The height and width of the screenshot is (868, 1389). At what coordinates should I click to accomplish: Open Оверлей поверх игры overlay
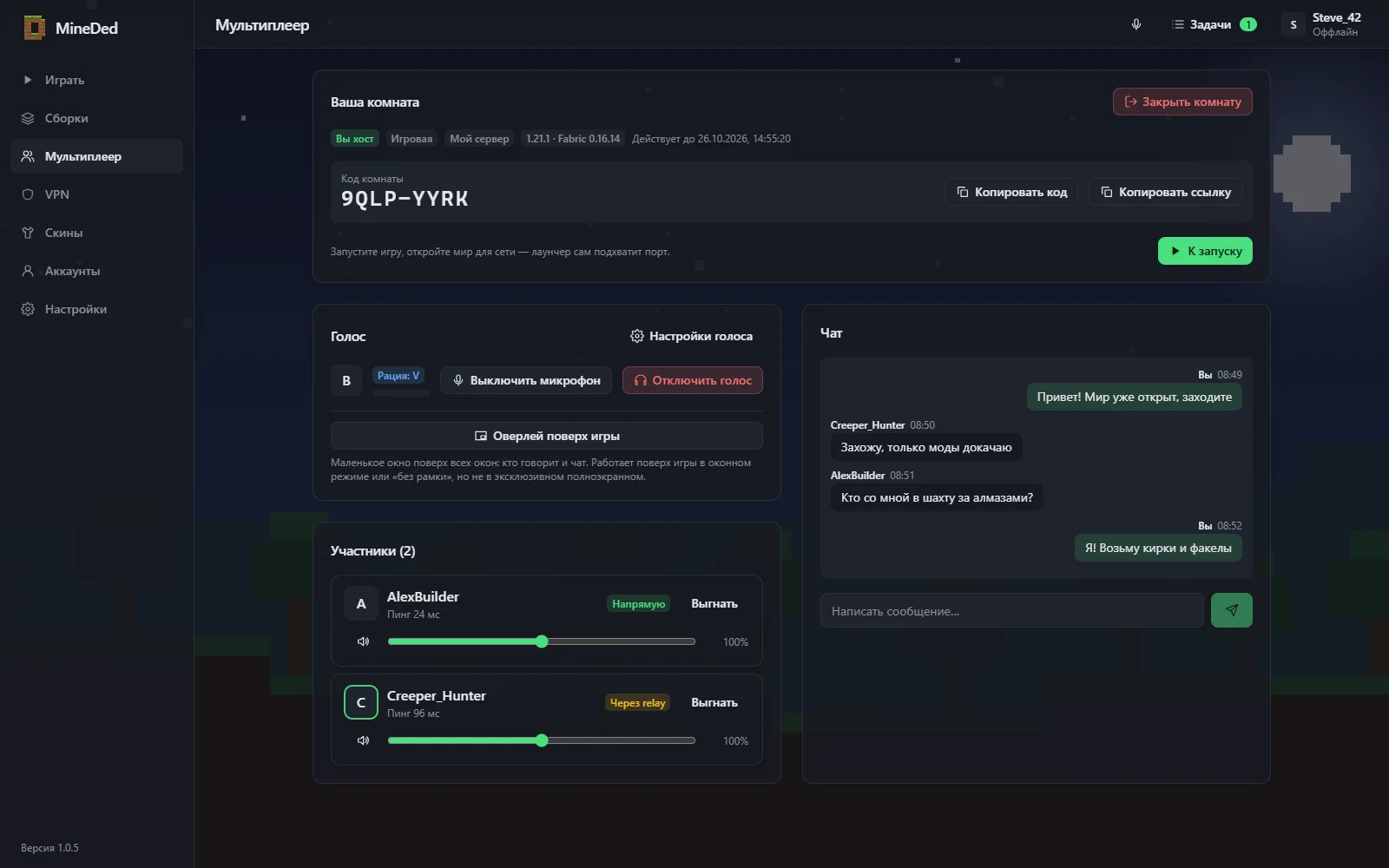click(547, 436)
